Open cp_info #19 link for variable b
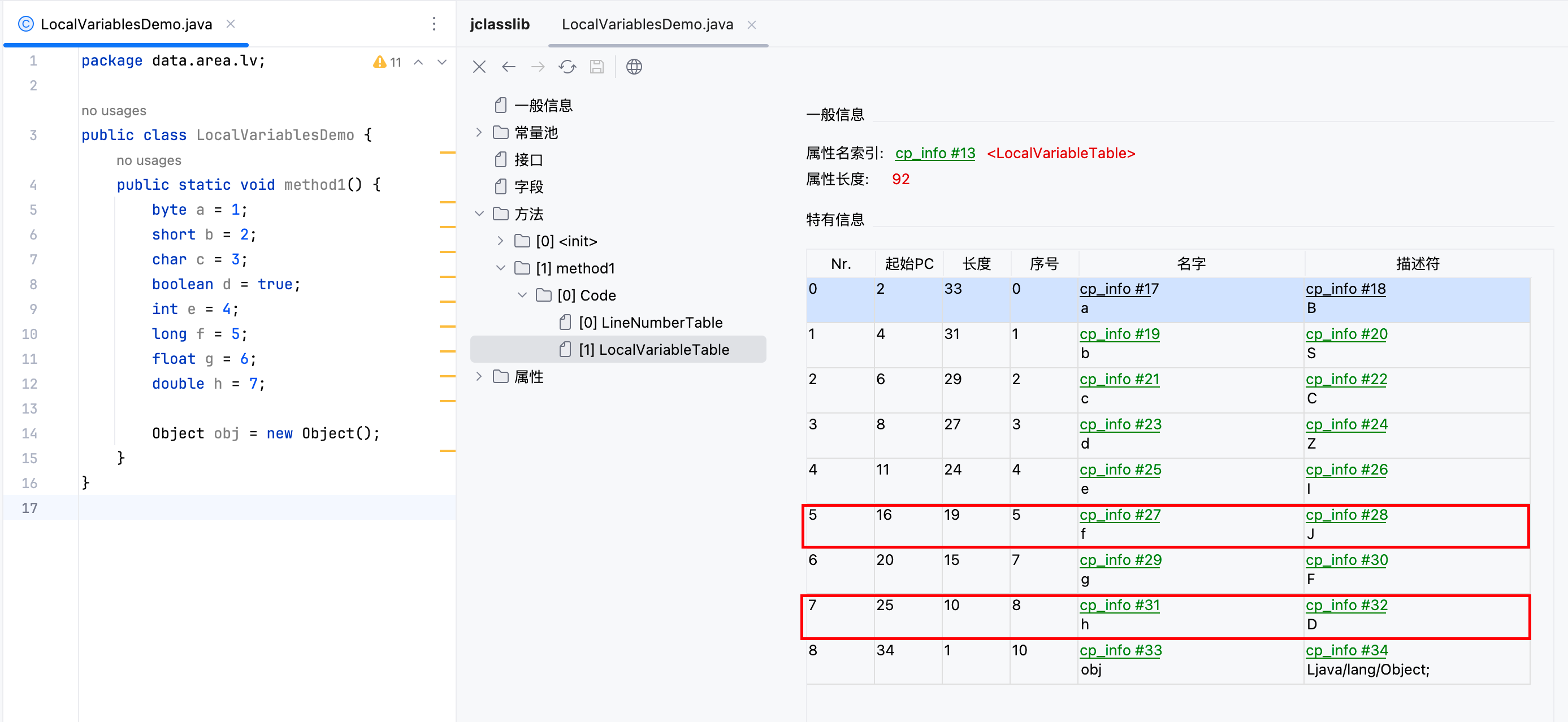This screenshot has height=722, width=1568. 1119,334
